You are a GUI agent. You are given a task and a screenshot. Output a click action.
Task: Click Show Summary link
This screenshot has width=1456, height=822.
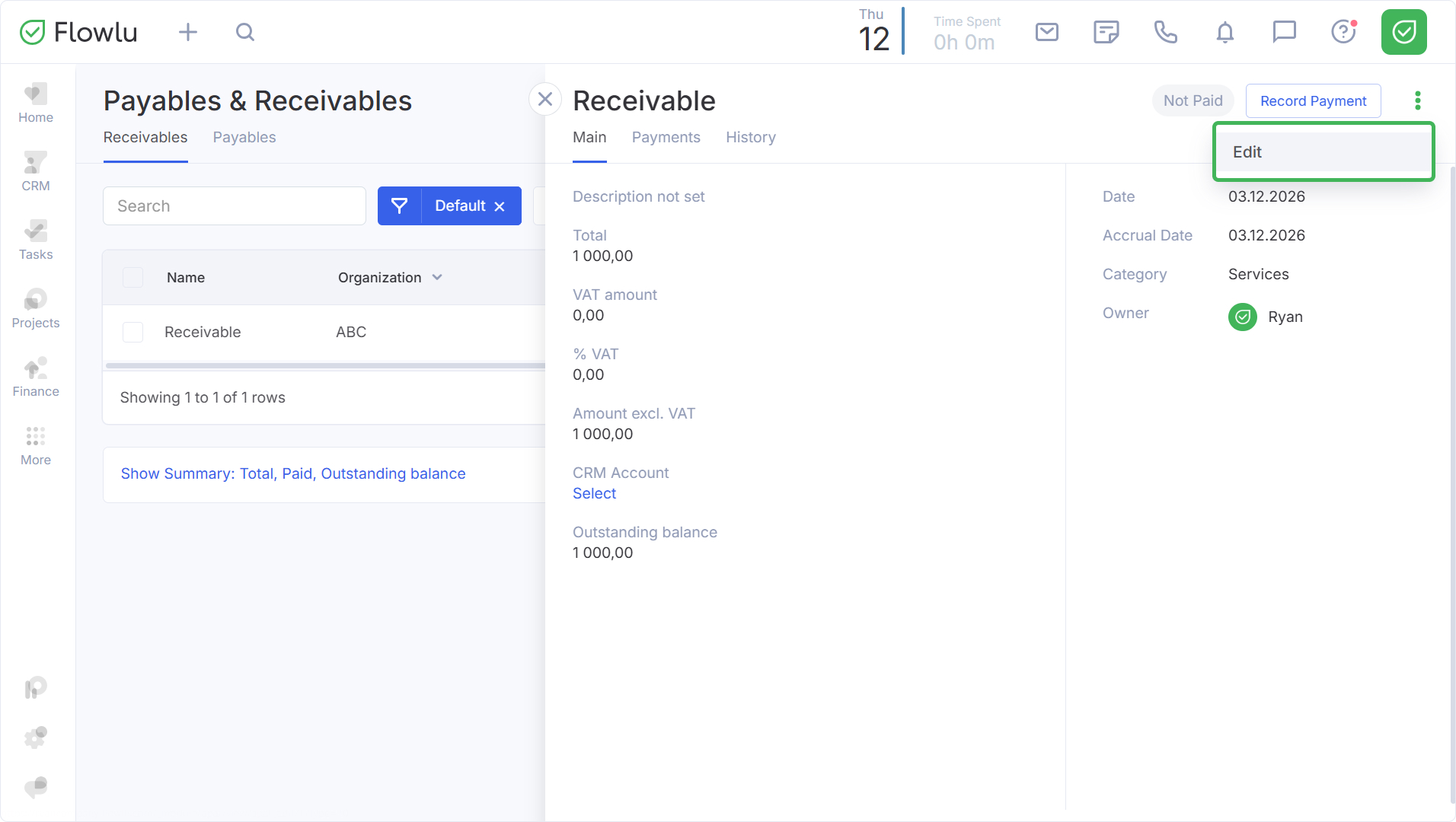(x=292, y=473)
